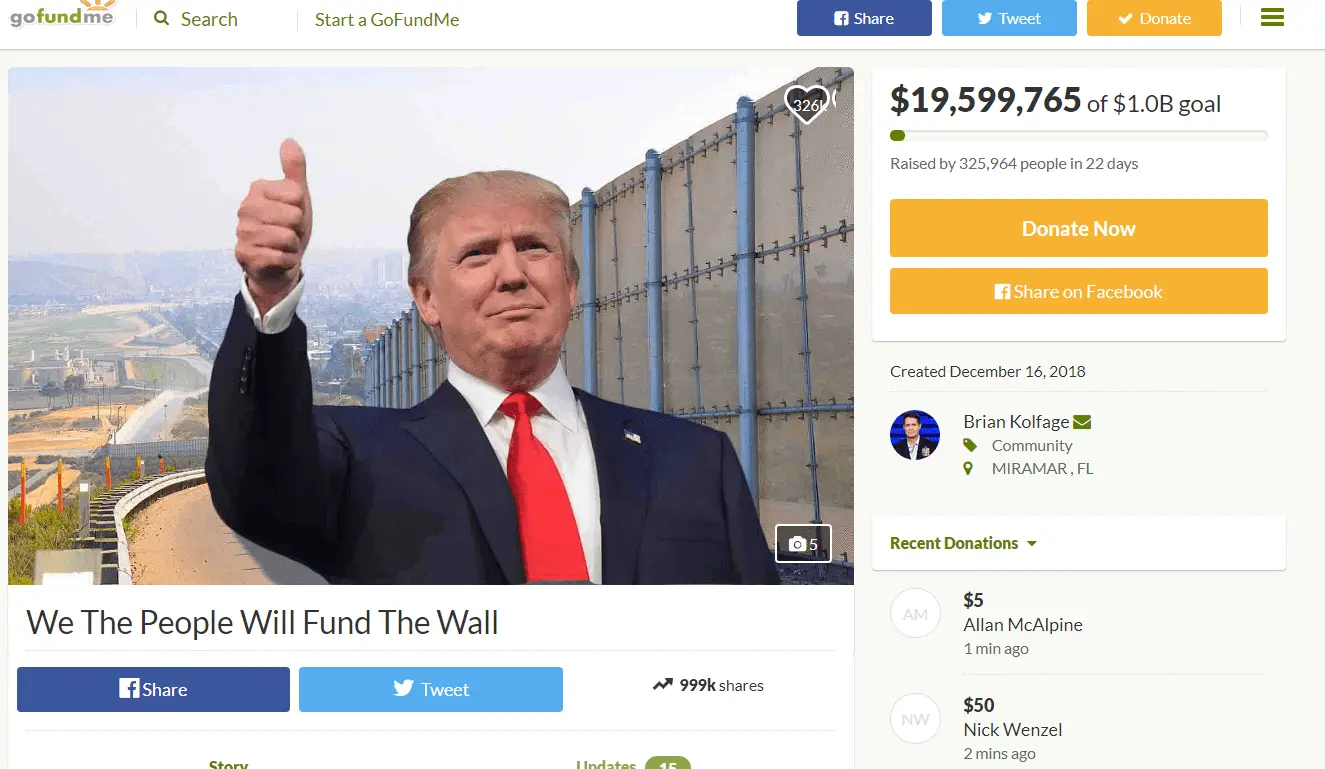Screen dimensions: 1325x769
Task: Click the orange Donate Now button
Action: pyautogui.click(x=1079, y=228)
